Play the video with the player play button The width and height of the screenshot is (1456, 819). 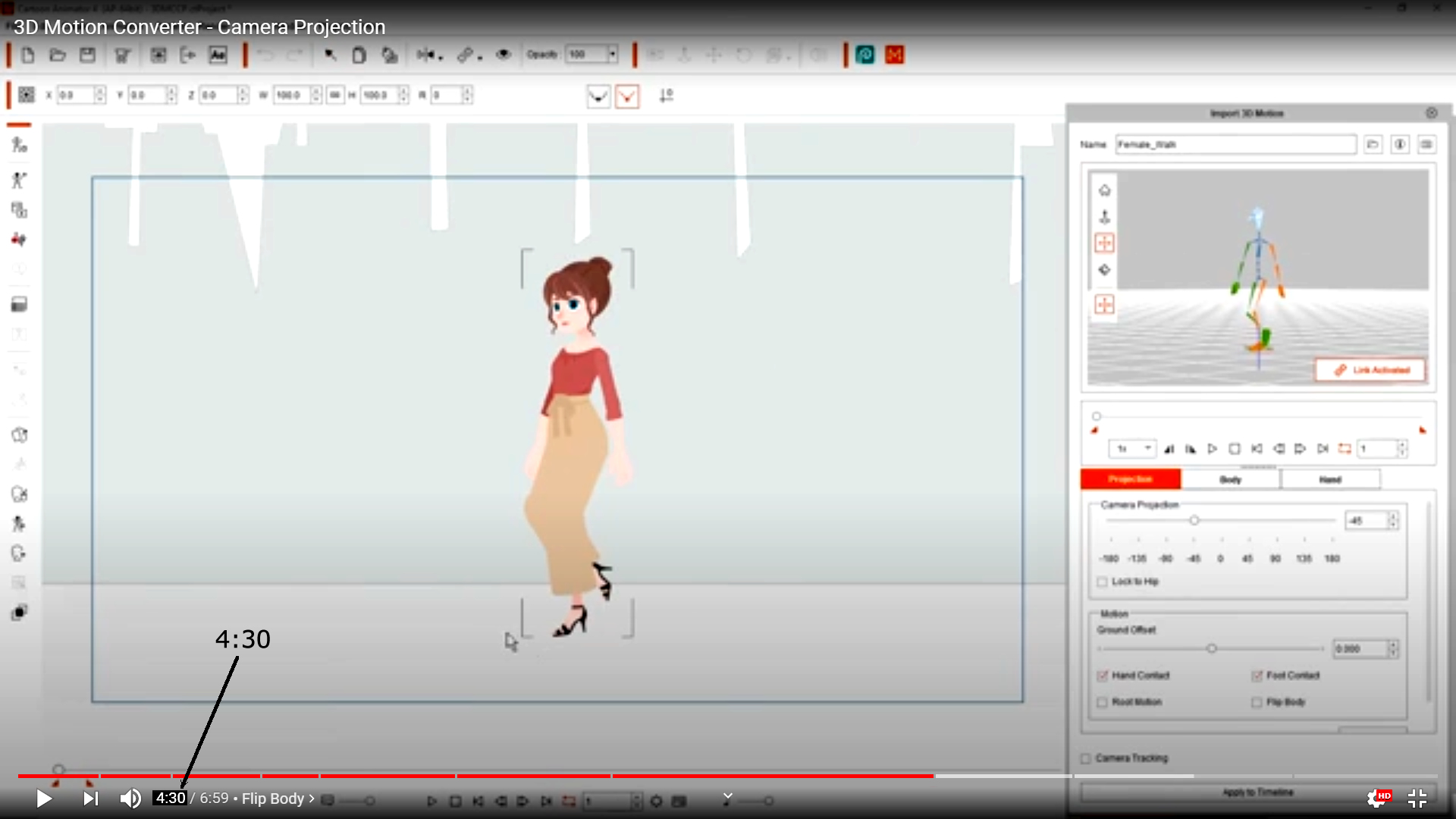(44, 799)
